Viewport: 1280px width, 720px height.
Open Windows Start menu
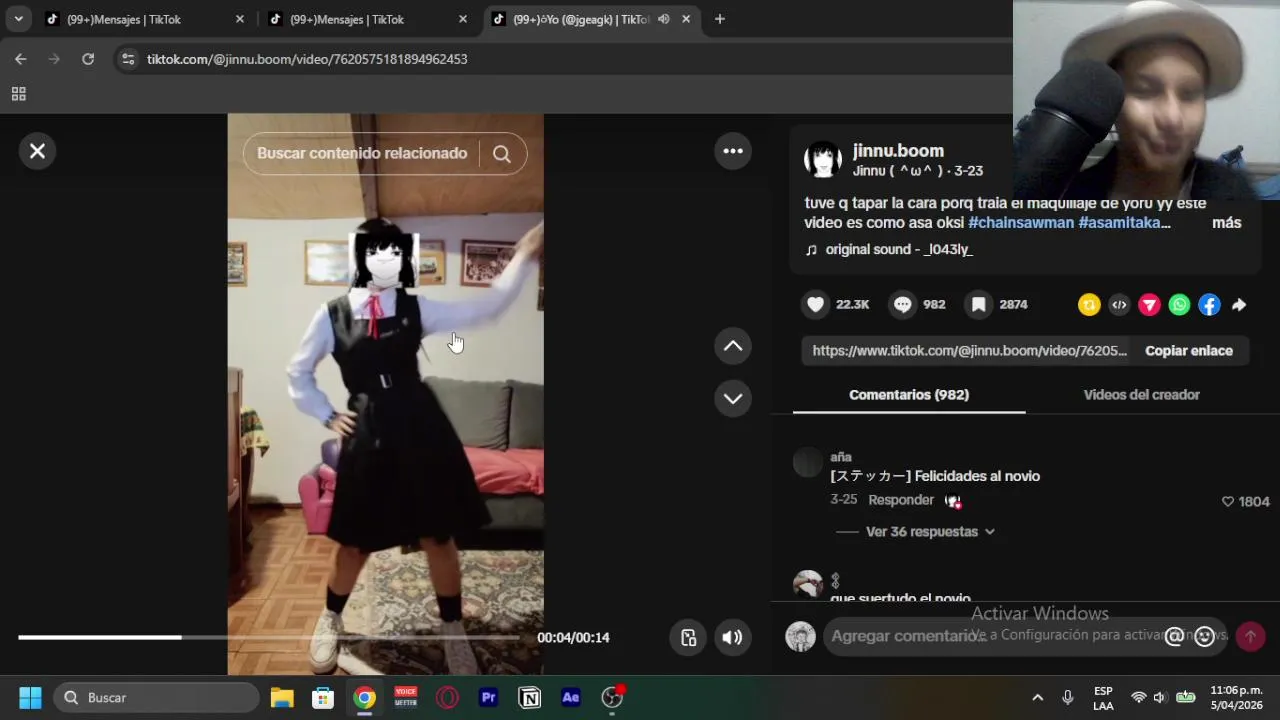coord(30,698)
